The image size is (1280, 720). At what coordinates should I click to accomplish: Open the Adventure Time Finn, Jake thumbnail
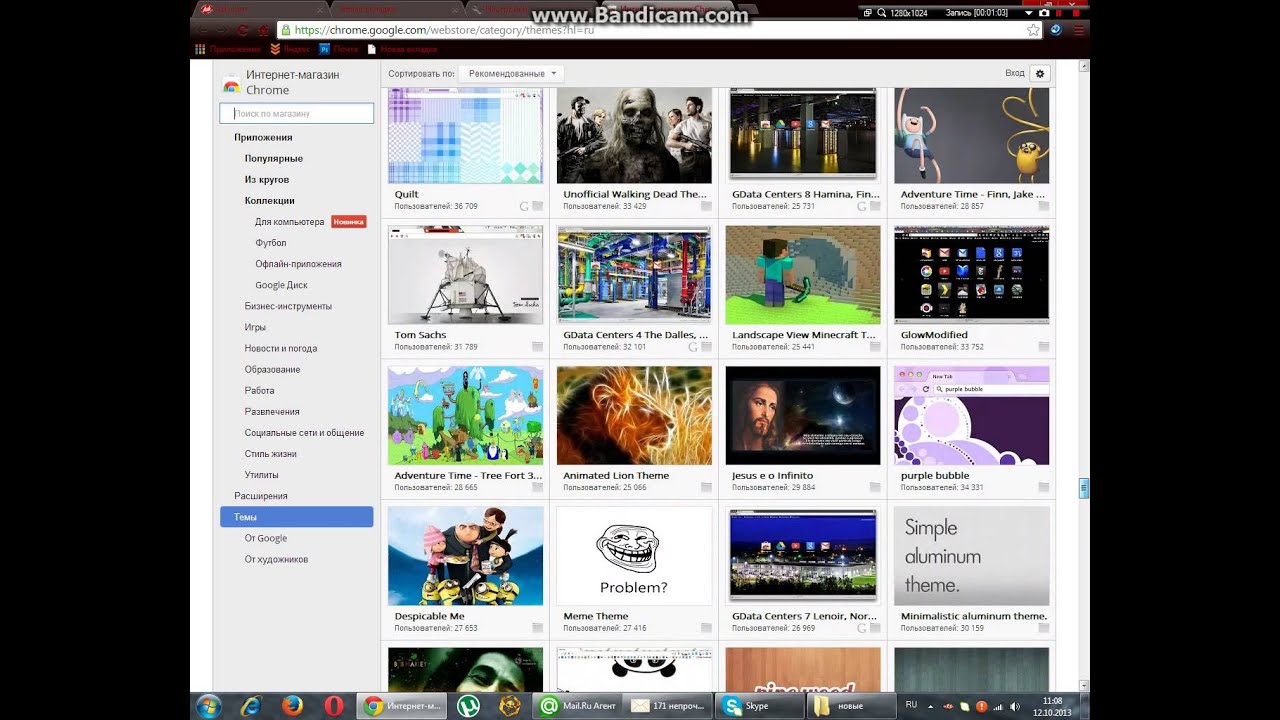pyautogui.click(x=971, y=135)
